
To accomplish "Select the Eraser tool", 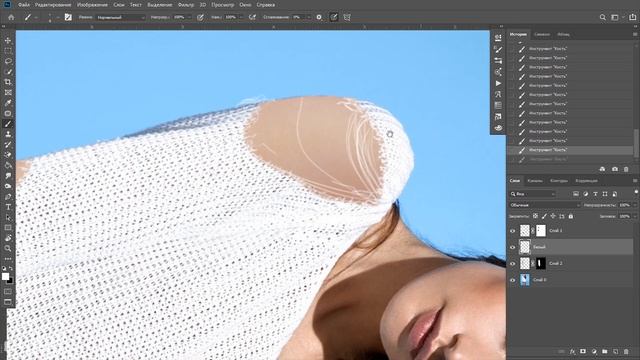I will 8,155.
